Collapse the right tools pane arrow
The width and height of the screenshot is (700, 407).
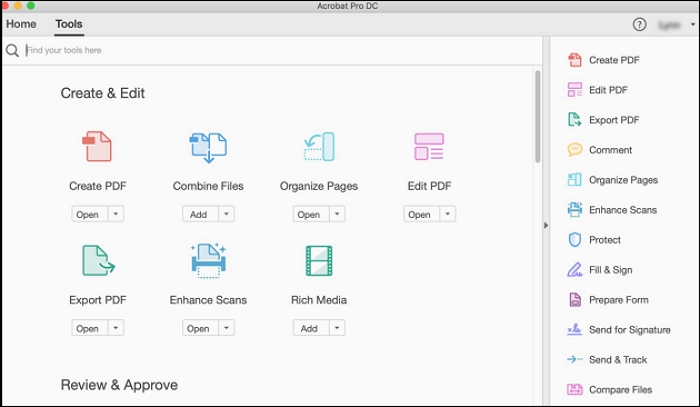tap(546, 225)
